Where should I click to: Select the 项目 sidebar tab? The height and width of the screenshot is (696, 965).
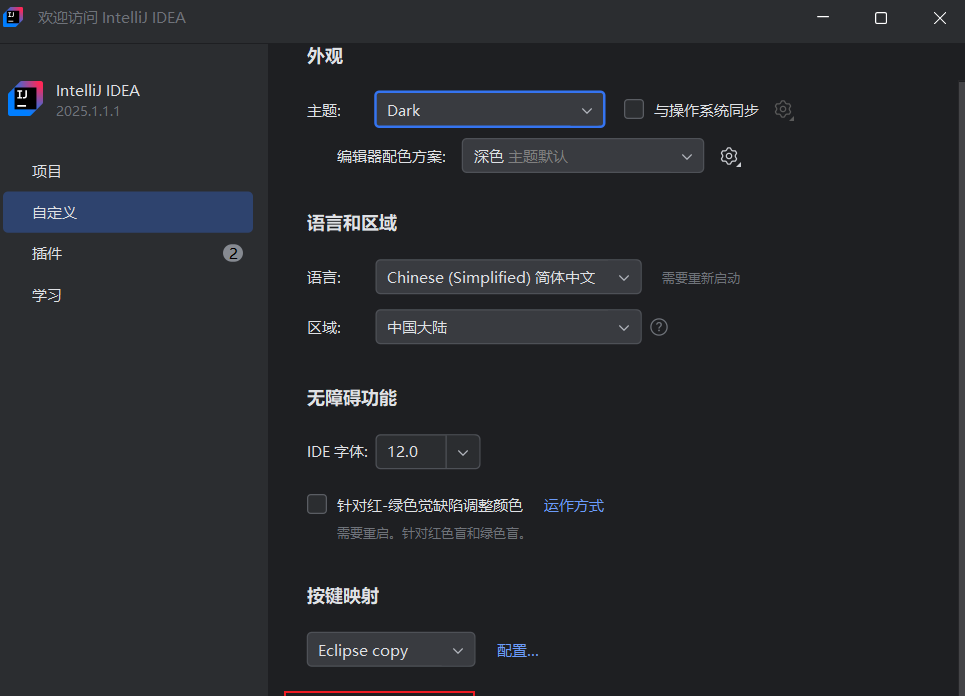click(x=128, y=171)
